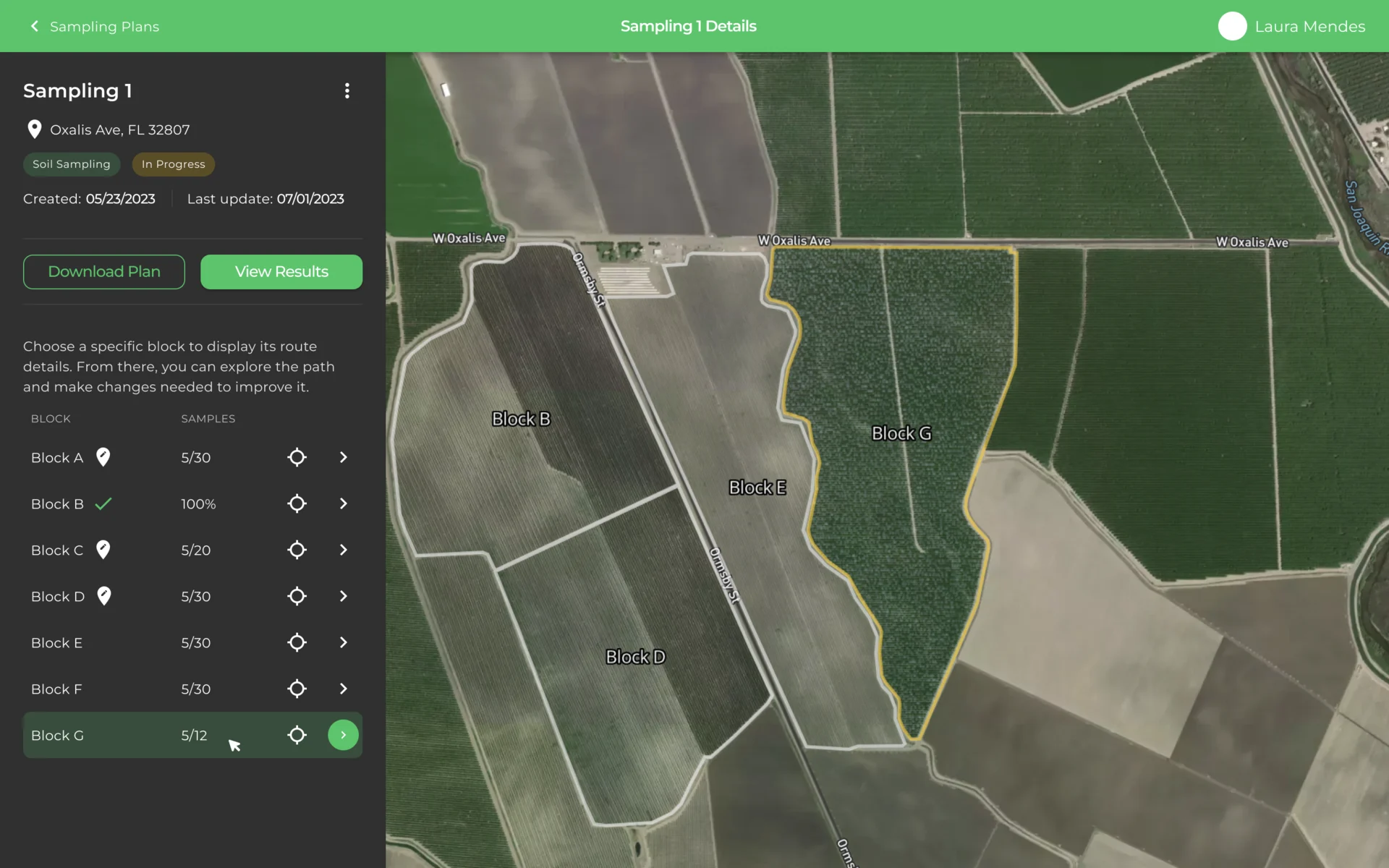This screenshot has width=1389, height=868.
Task: Locate Block C with the crosshair icon
Action: point(297,550)
